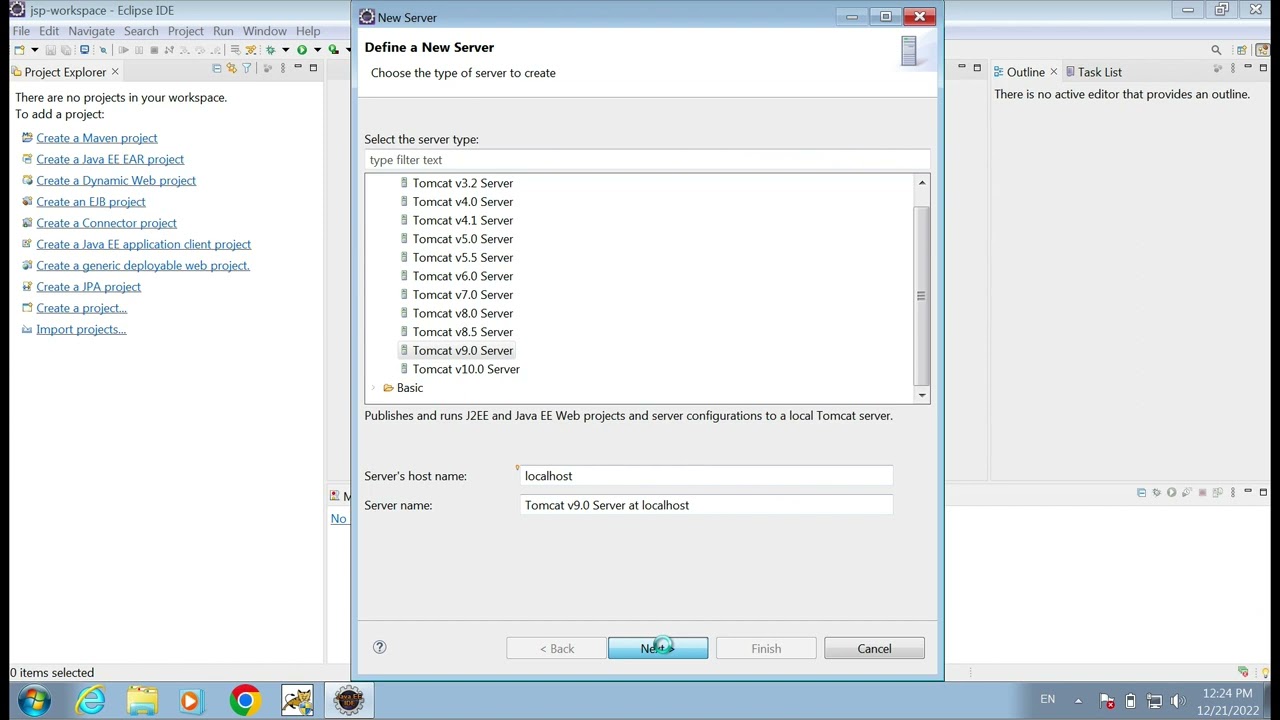Toggle Link with Editor in Project Explorer
This screenshot has width=1280, height=720.
pos(231,68)
